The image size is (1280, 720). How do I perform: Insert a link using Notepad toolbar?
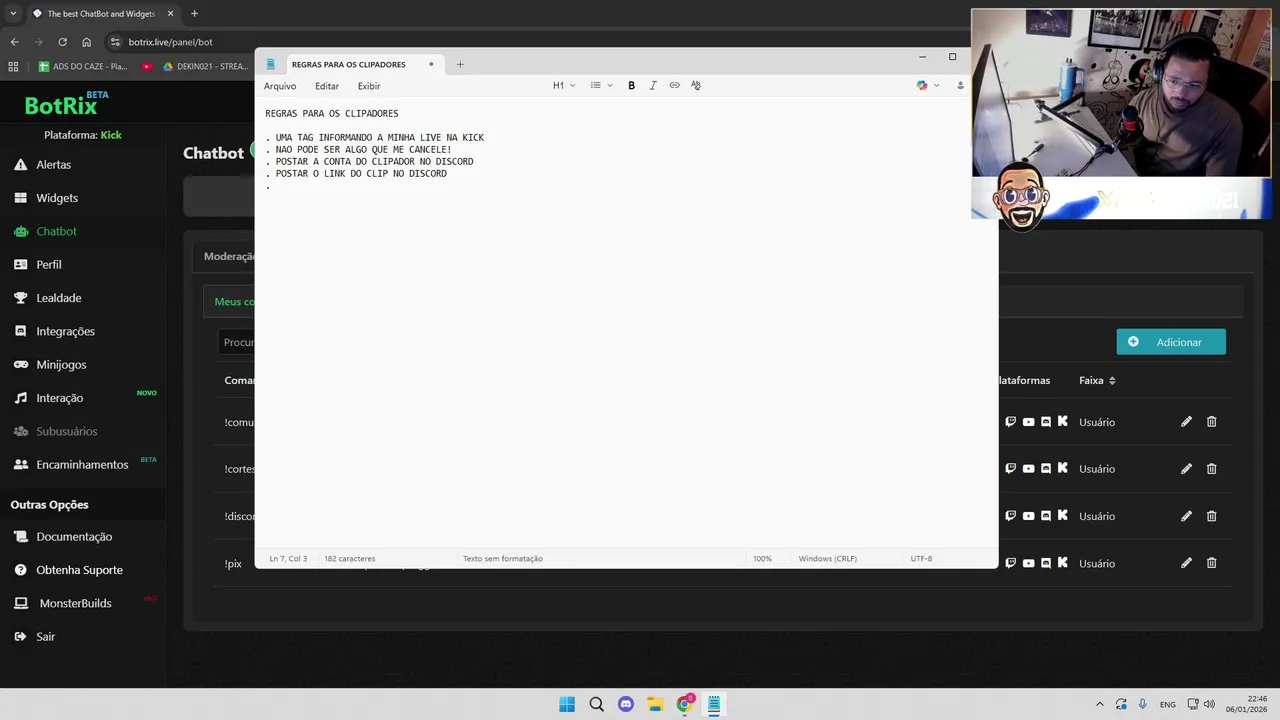tap(674, 86)
